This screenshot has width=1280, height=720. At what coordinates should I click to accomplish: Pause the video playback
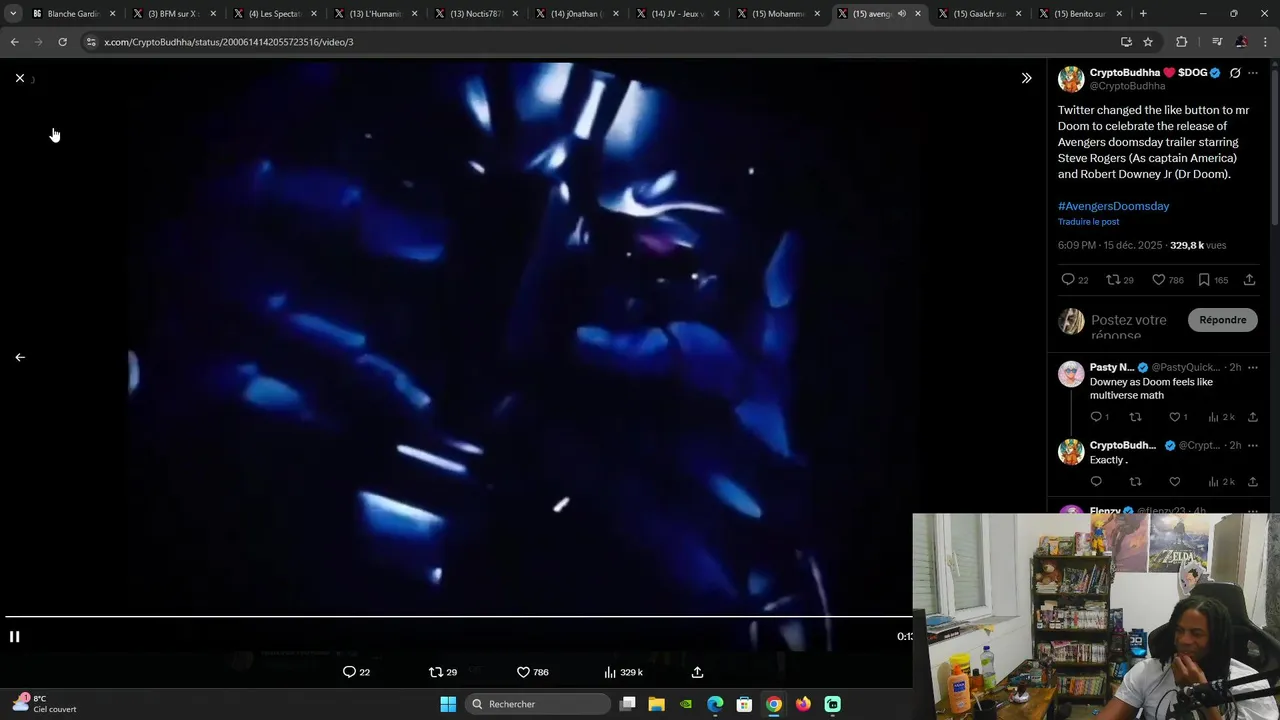pyautogui.click(x=15, y=636)
